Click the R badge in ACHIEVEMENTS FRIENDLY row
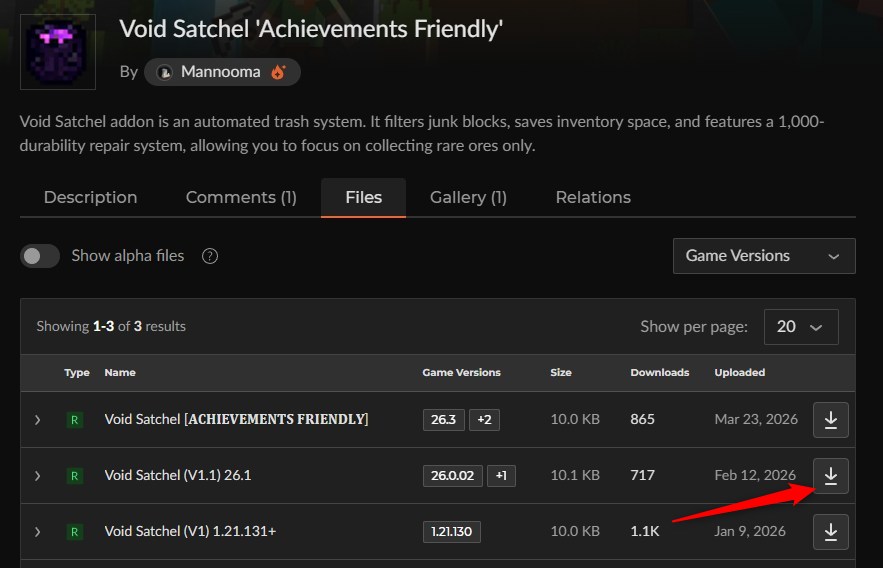This screenshot has height=568, width=883. coord(74,420)
